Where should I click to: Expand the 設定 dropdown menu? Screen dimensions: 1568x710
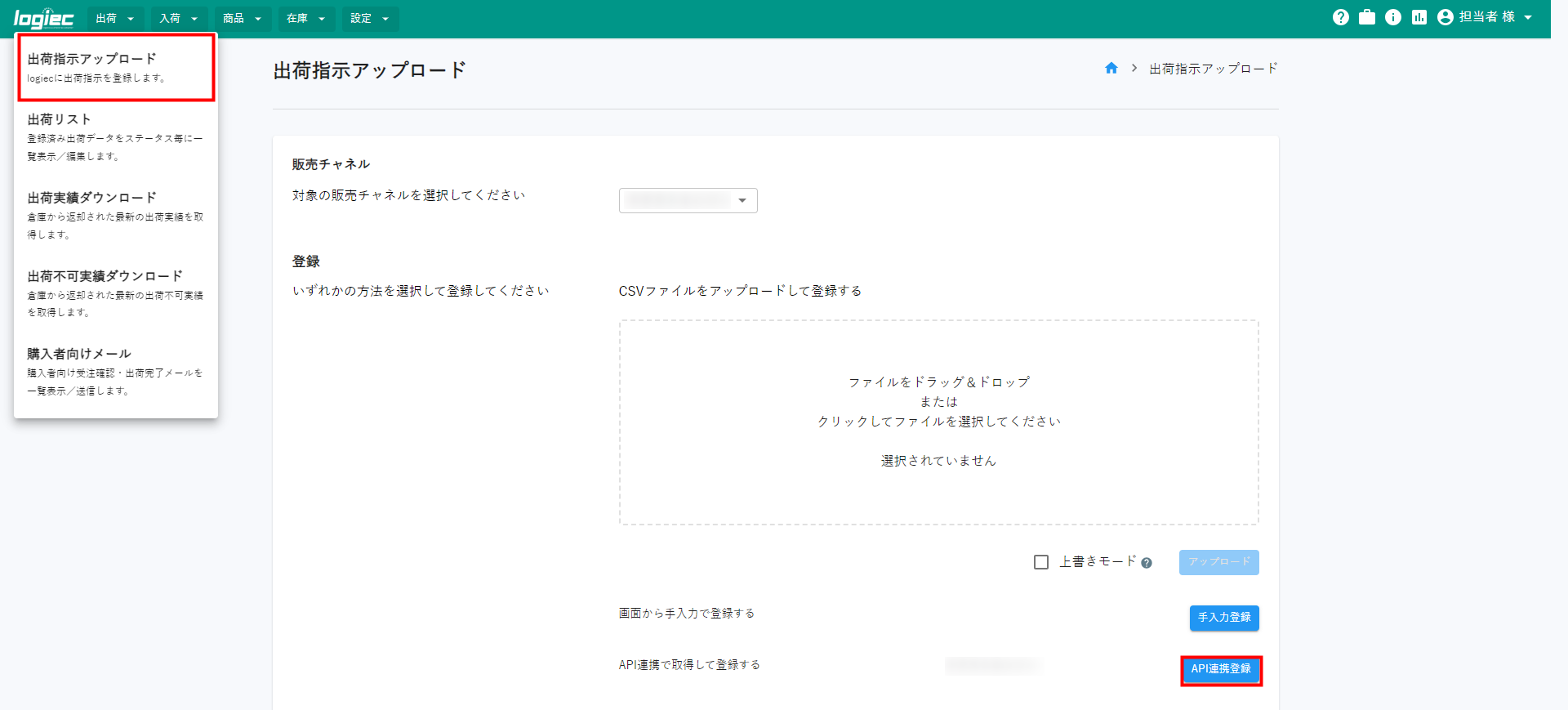pyautogui.click(x=370, y=19)
